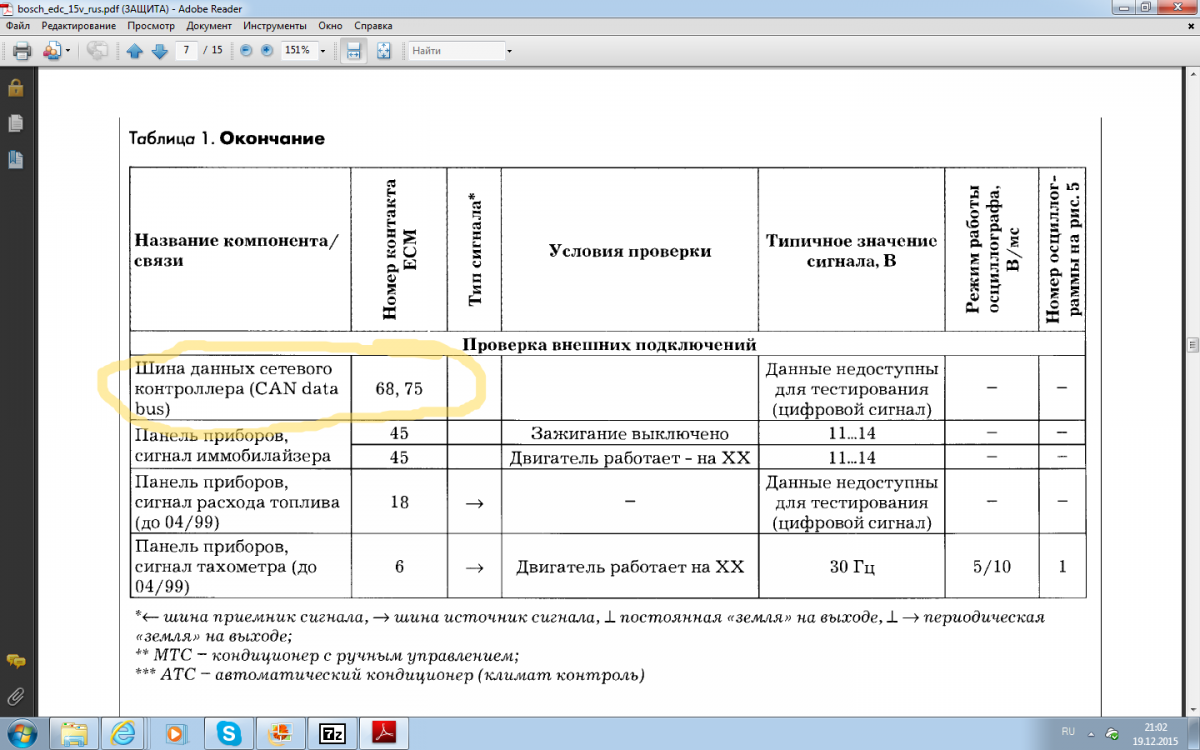
Task: Switch to Skype in the taskbar
Action: (229, 733)
